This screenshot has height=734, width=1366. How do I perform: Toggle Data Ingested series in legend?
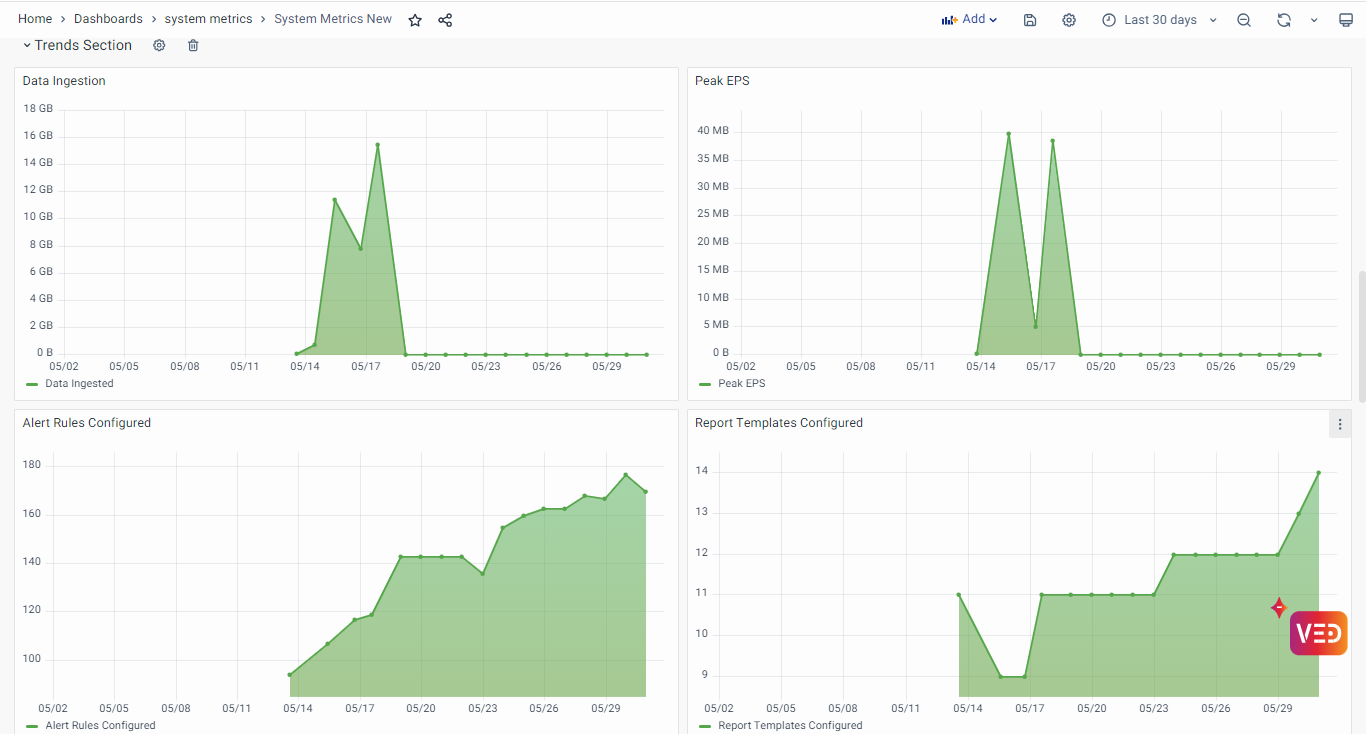(79, 384)
